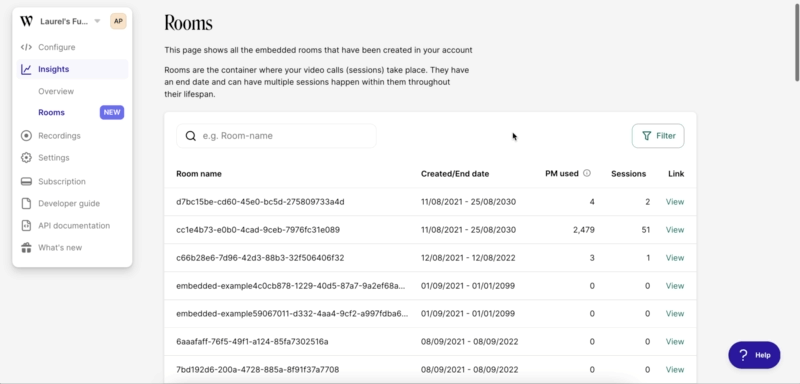
Task: Click the Room name column header
Action: point(199,174)
